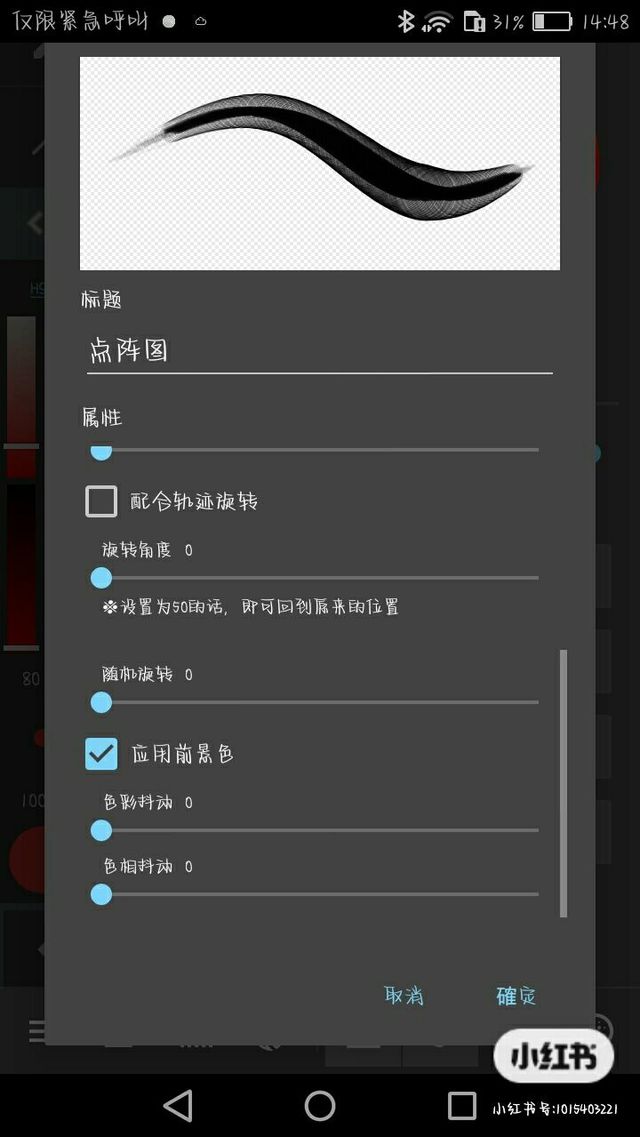Tap the recent apps square icon
The image size is (640, 1137).
coord(462,1106)
